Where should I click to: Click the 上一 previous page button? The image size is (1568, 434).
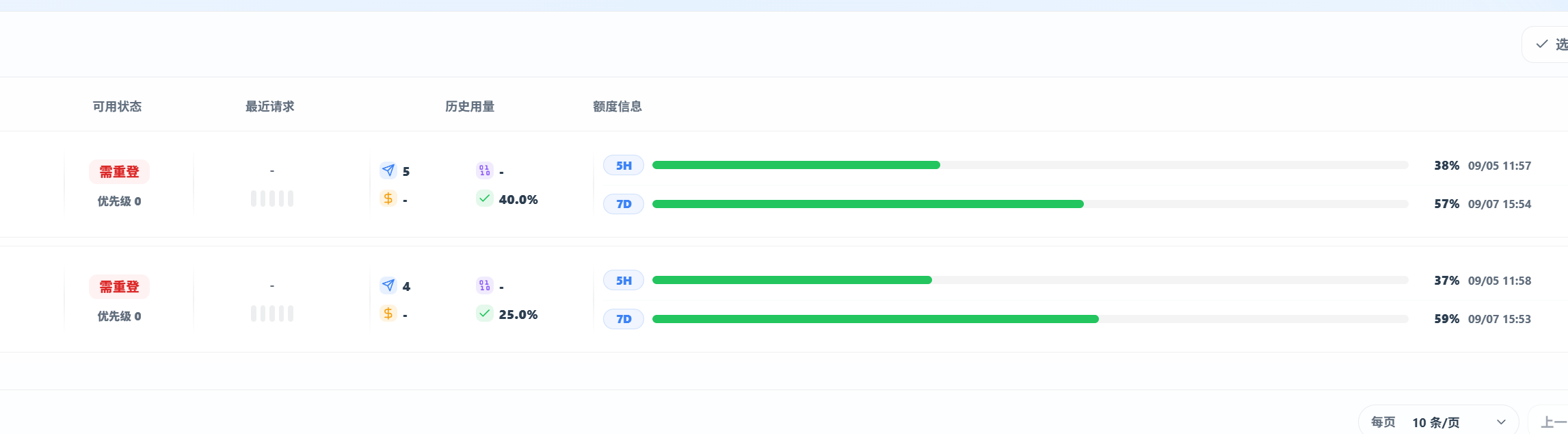(x=1550, y=422)
